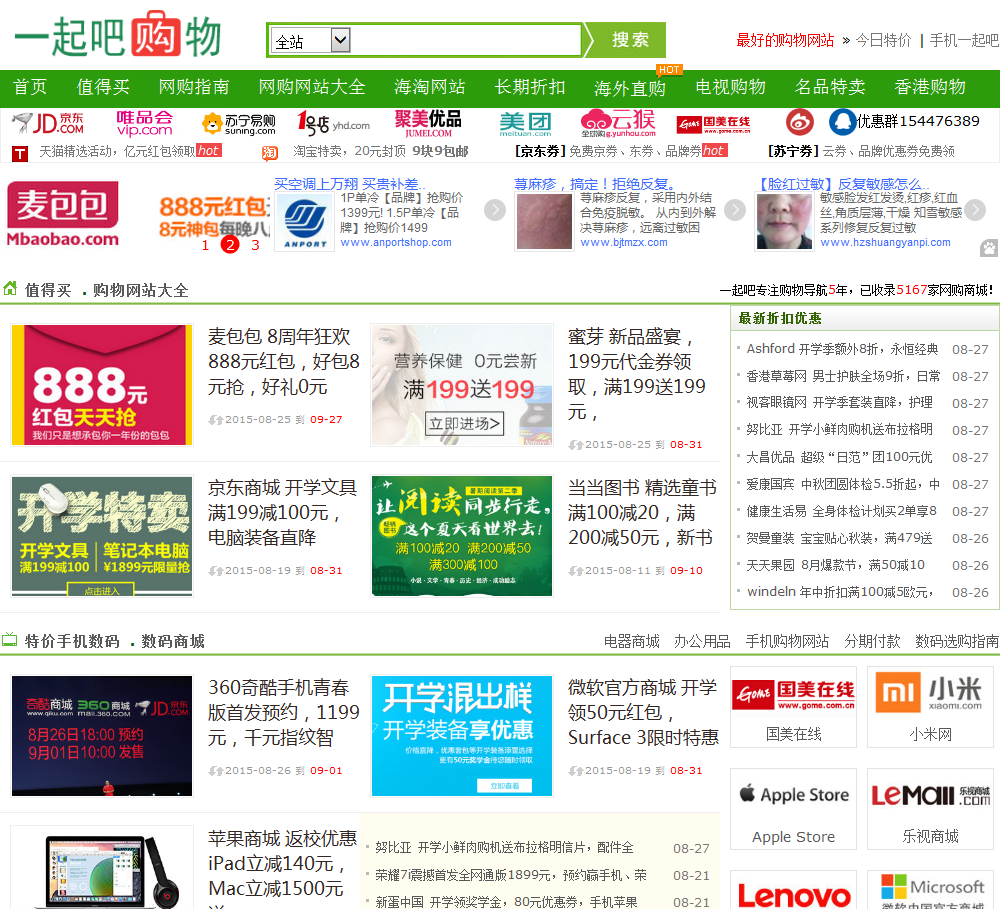The image size is (1000, 909).
Task: Click the search text input field
Action: [x=465, y=41]
